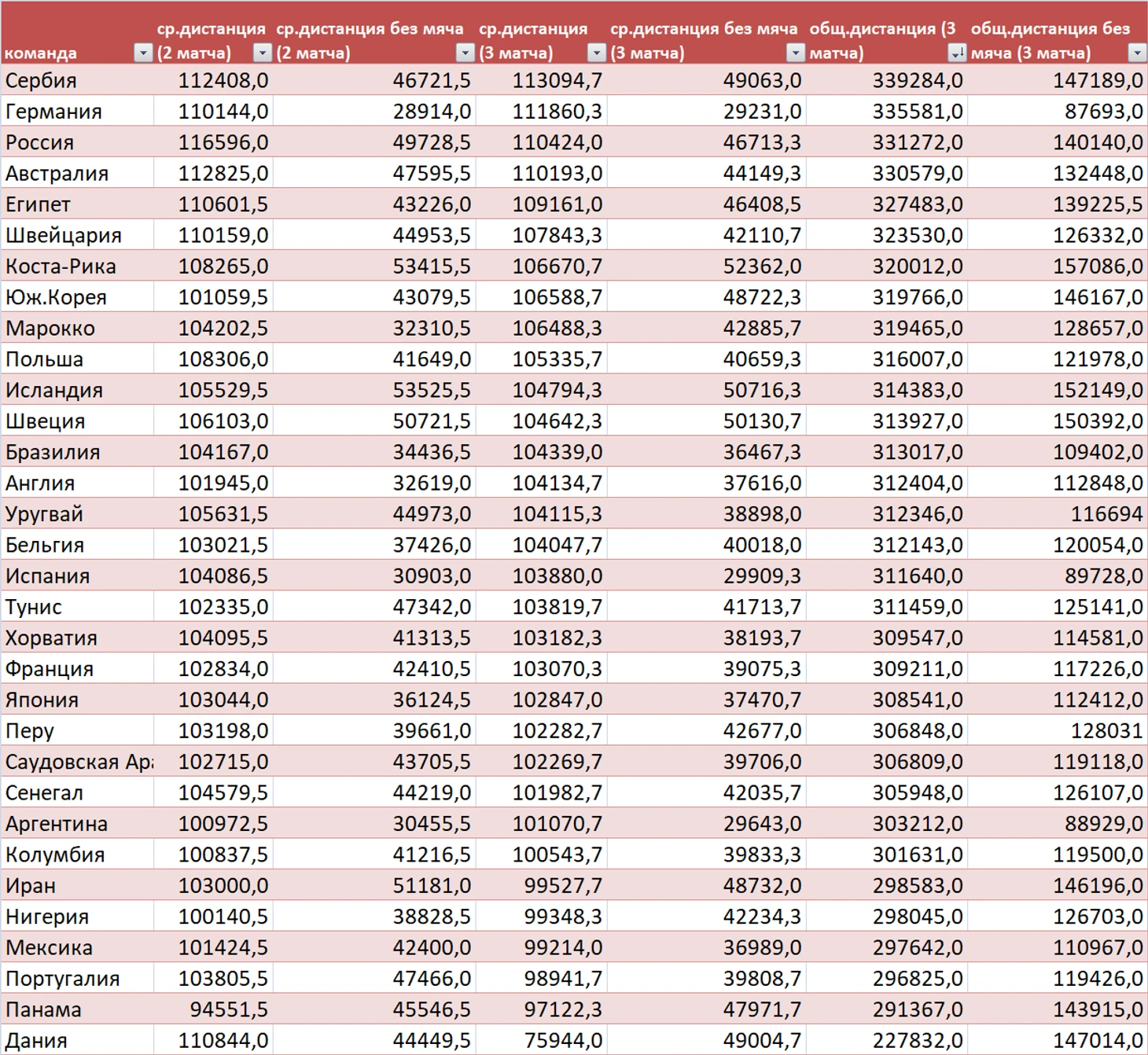Select the Тунис team cell
The width and height of the screenshot is (1148, 1055).
(77, 607)
